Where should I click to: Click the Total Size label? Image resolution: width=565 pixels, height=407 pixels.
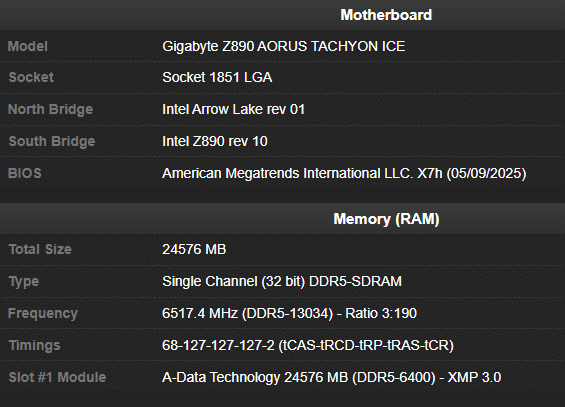click(x=40, y=249)
